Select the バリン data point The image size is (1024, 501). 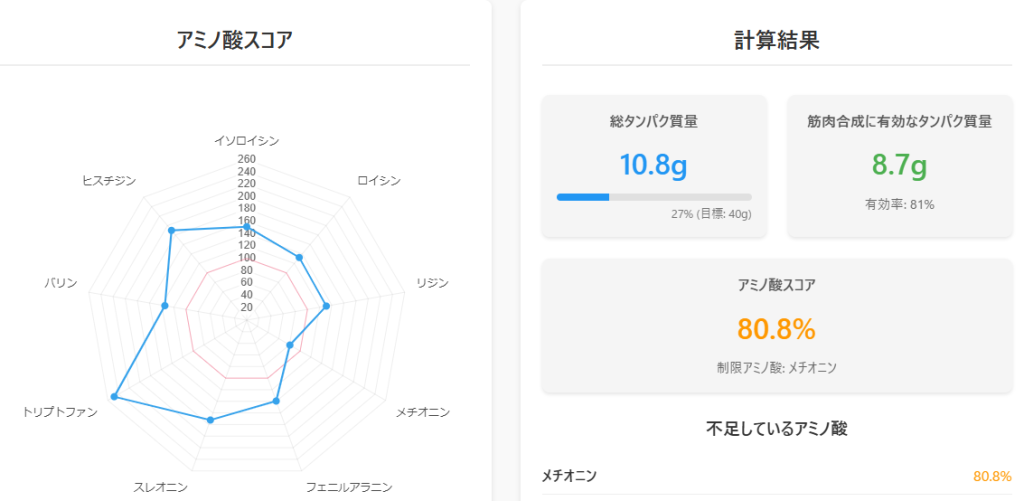(165, 306)
